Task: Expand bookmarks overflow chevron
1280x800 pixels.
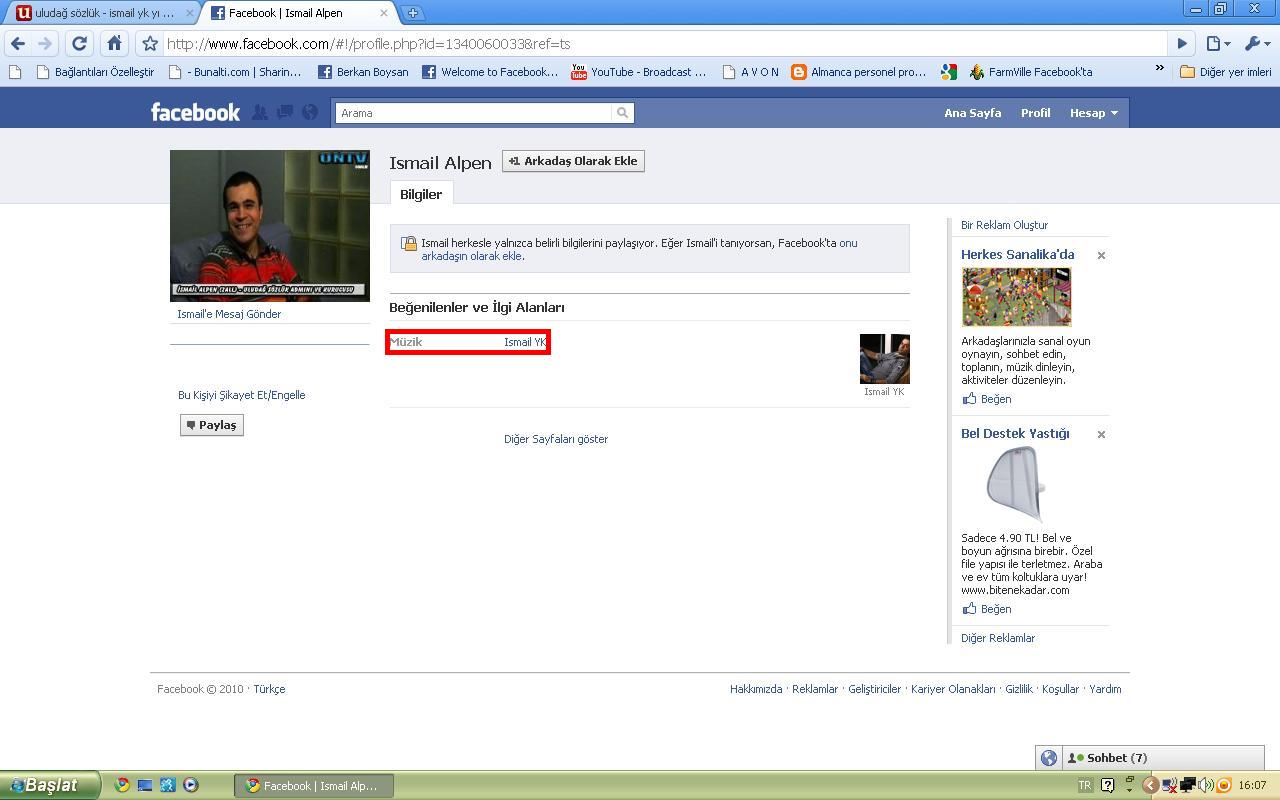Action: (x=1159, y=70)
